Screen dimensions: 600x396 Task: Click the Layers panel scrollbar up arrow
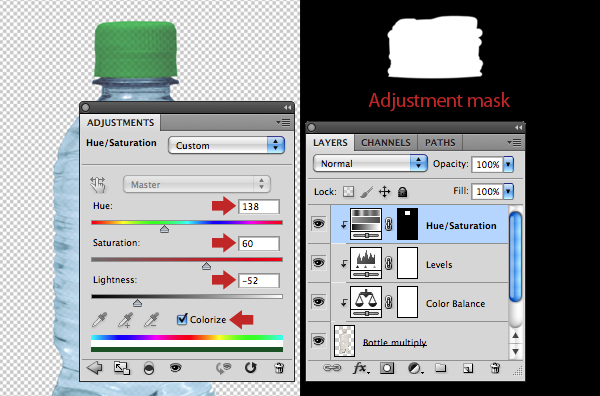(x=515, y=336)
